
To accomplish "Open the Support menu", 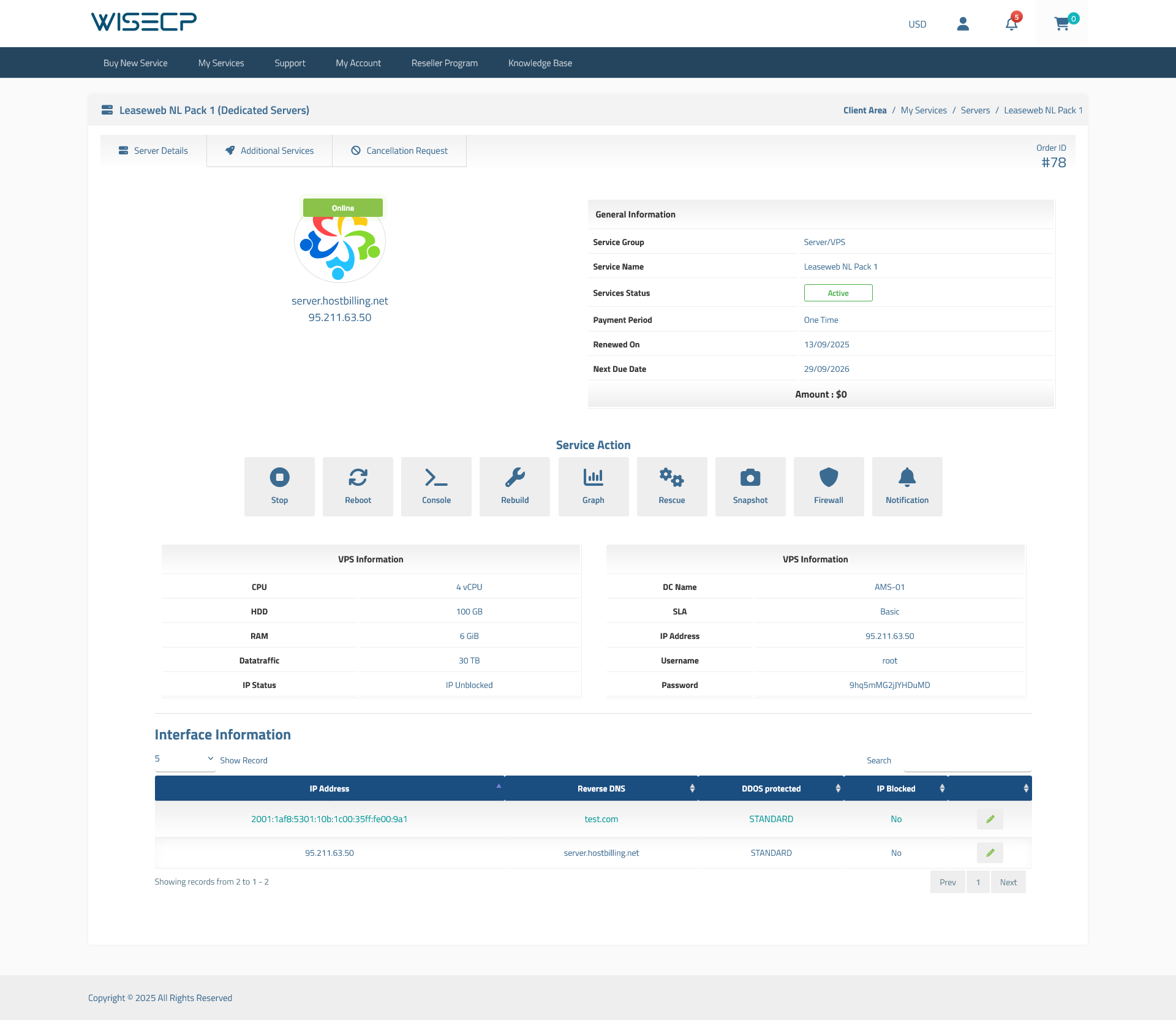I will pyautogui.click(x=290, y=63).
